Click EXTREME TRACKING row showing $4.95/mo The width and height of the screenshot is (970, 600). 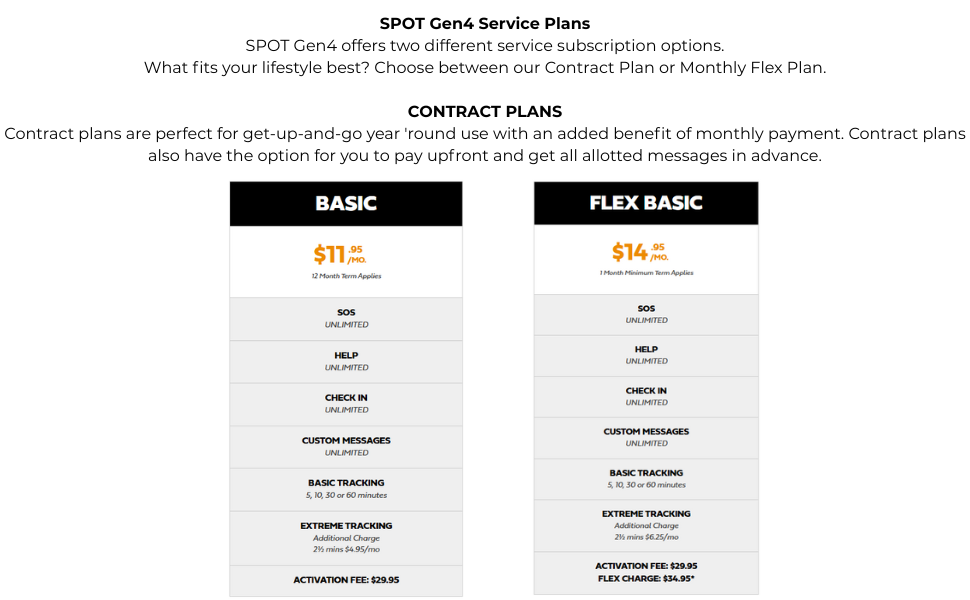pyautogui.click(x=346, y=537)
